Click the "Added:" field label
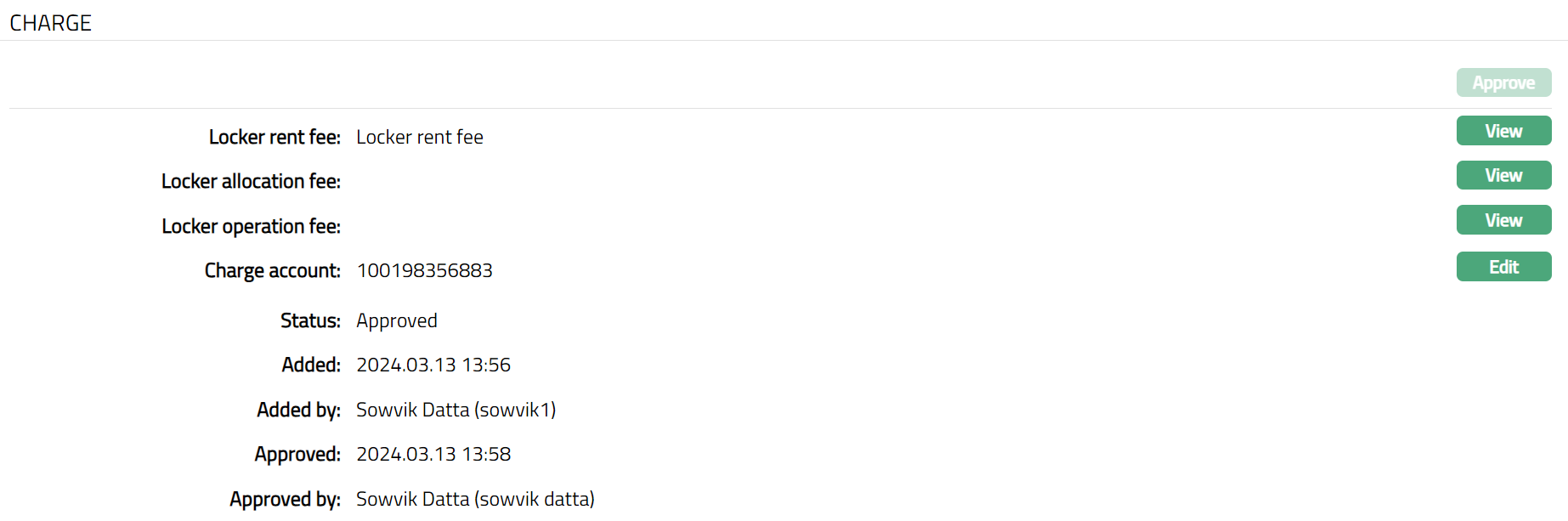 (311, 365)
